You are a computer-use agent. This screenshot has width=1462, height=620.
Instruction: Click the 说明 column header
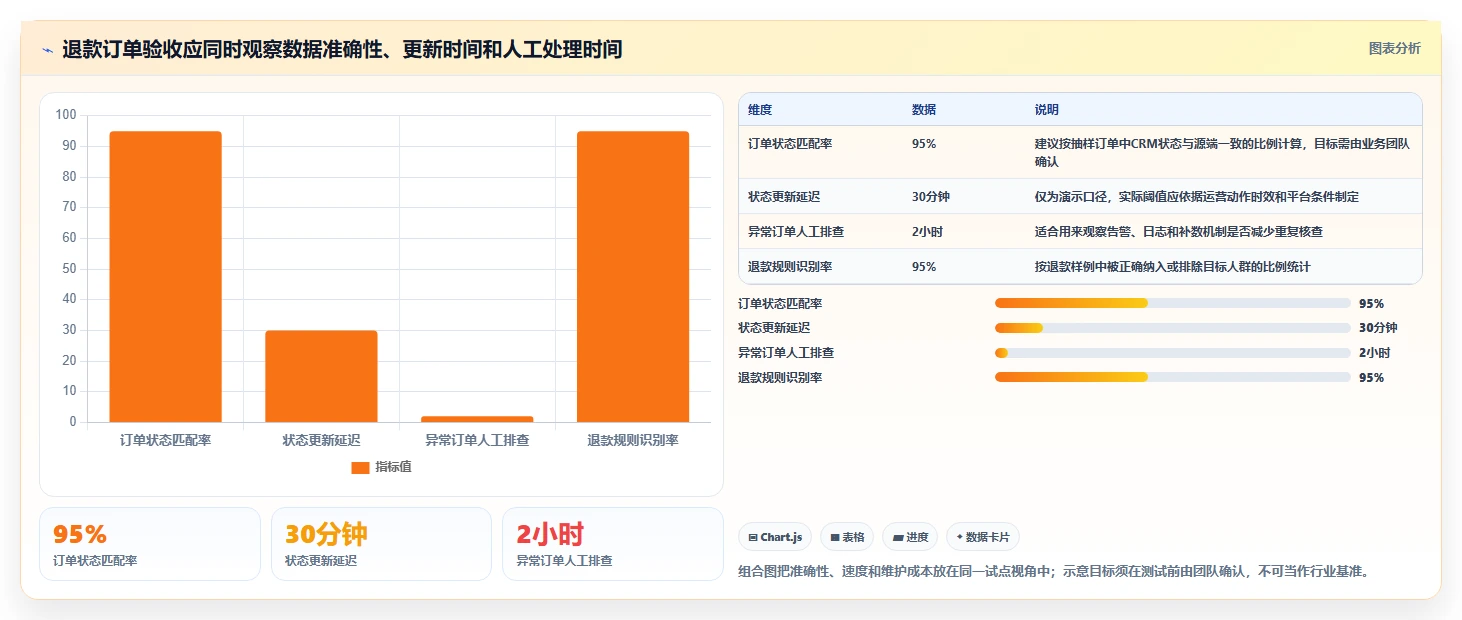1047,110
